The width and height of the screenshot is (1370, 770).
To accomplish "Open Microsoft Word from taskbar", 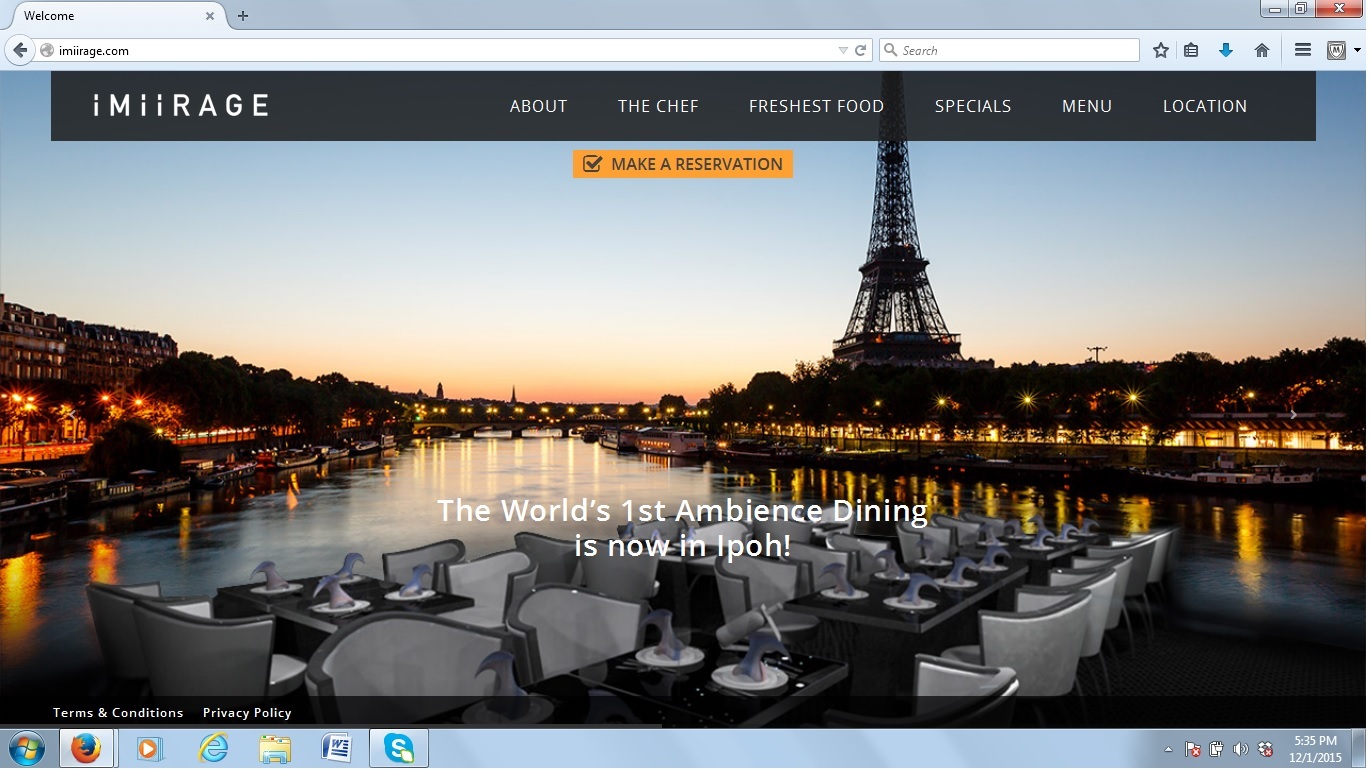I will (x=337, y=748).
